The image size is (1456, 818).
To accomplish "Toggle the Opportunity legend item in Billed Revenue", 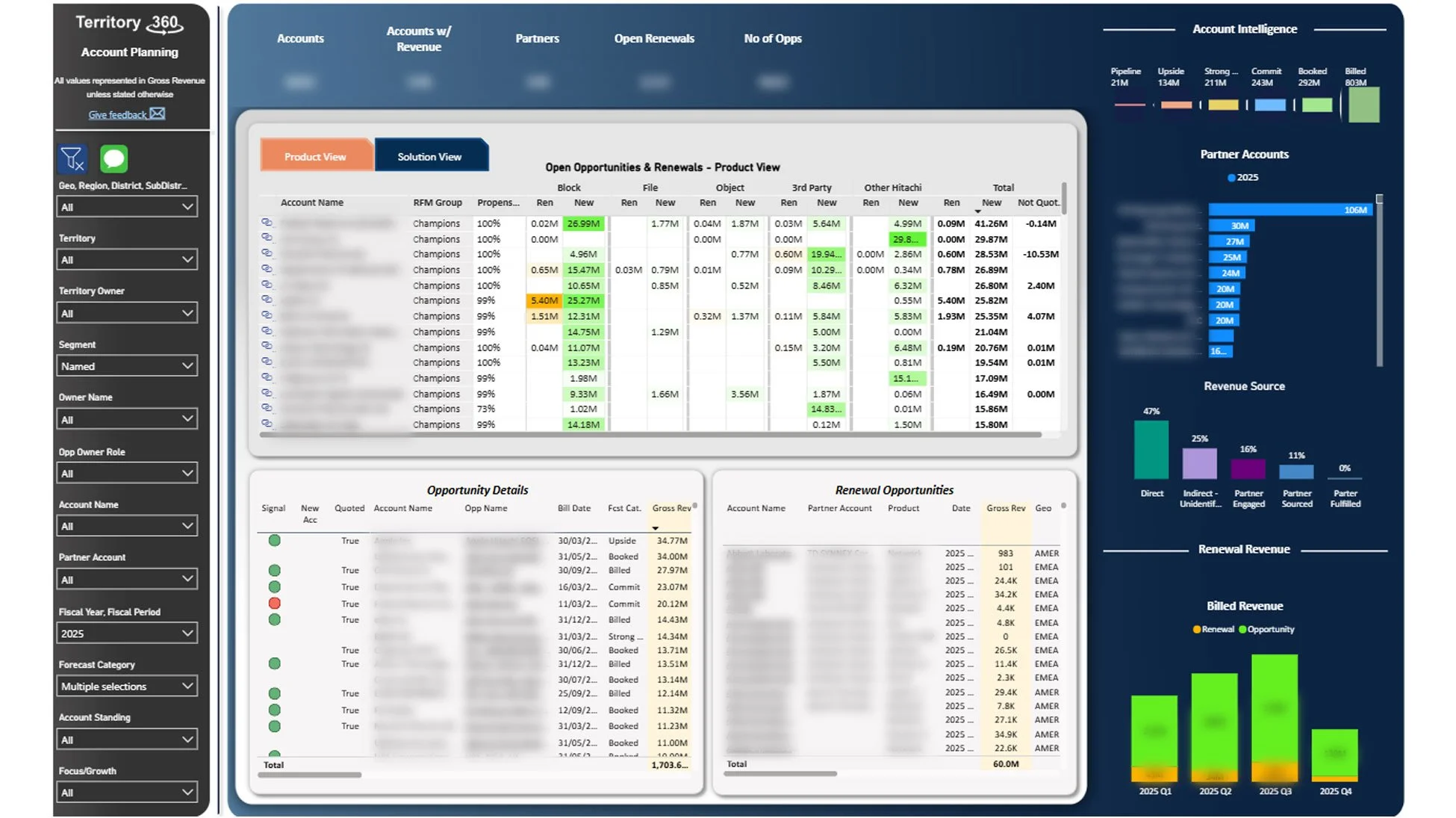I will click(1266, 629).
